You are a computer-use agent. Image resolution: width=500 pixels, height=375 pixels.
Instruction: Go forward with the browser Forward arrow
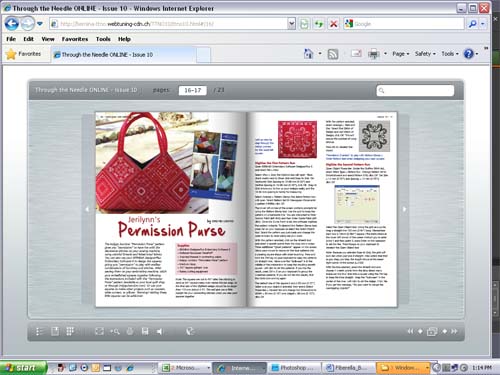28,24
